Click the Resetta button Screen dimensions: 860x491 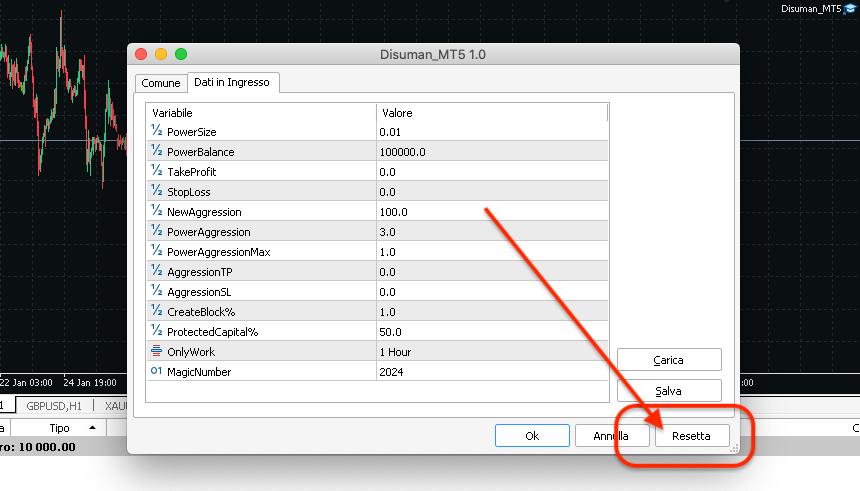point(692,436)
